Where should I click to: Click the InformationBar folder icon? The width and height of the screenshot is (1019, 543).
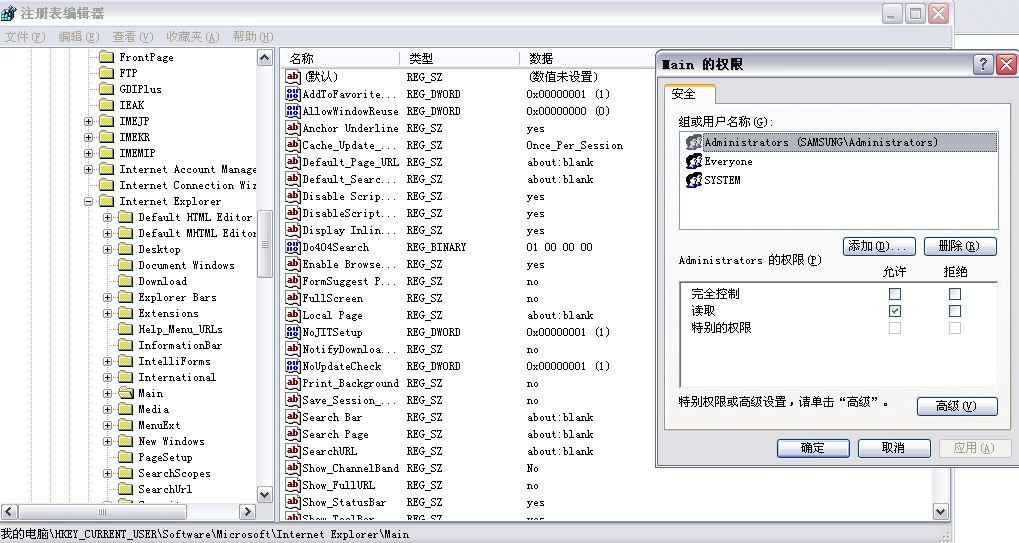tap(125, 345)
